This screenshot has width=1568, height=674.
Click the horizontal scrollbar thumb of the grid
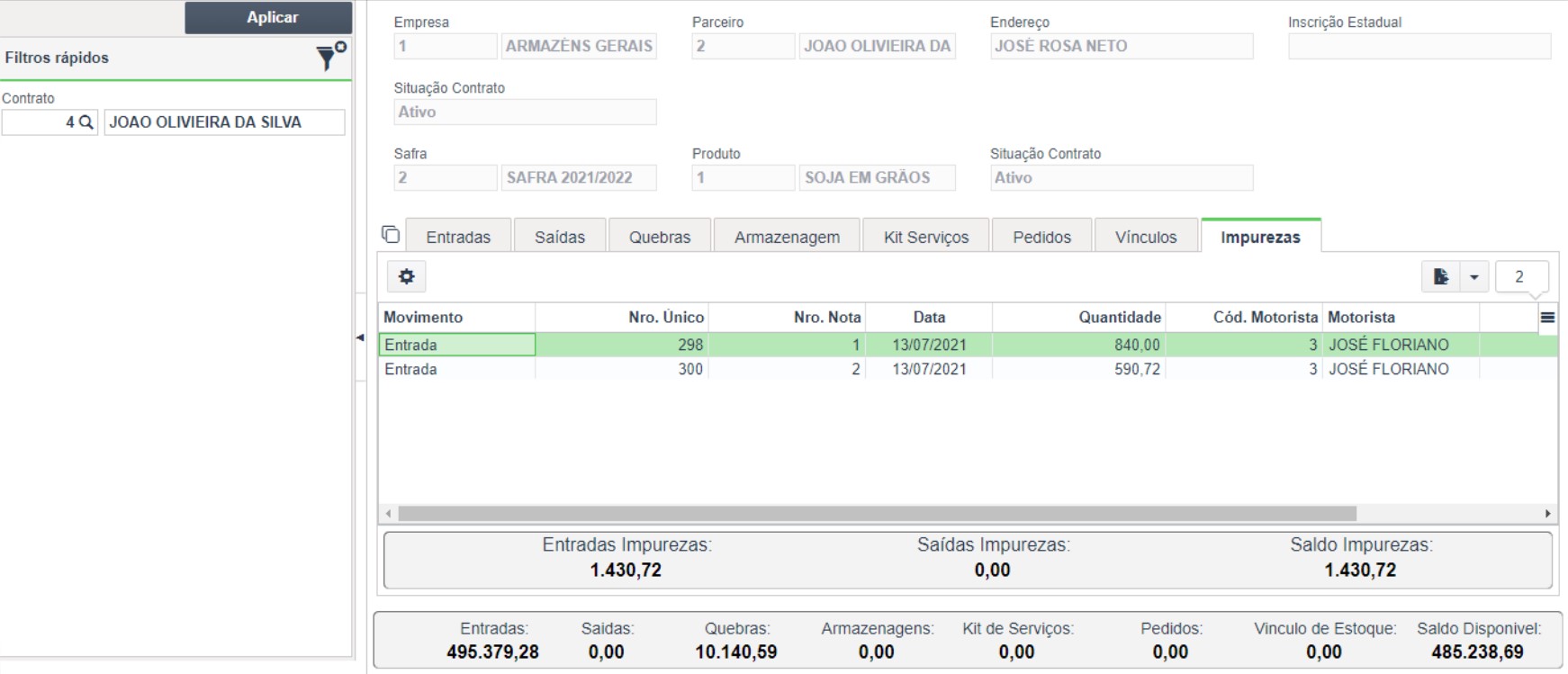pos(877,514)
